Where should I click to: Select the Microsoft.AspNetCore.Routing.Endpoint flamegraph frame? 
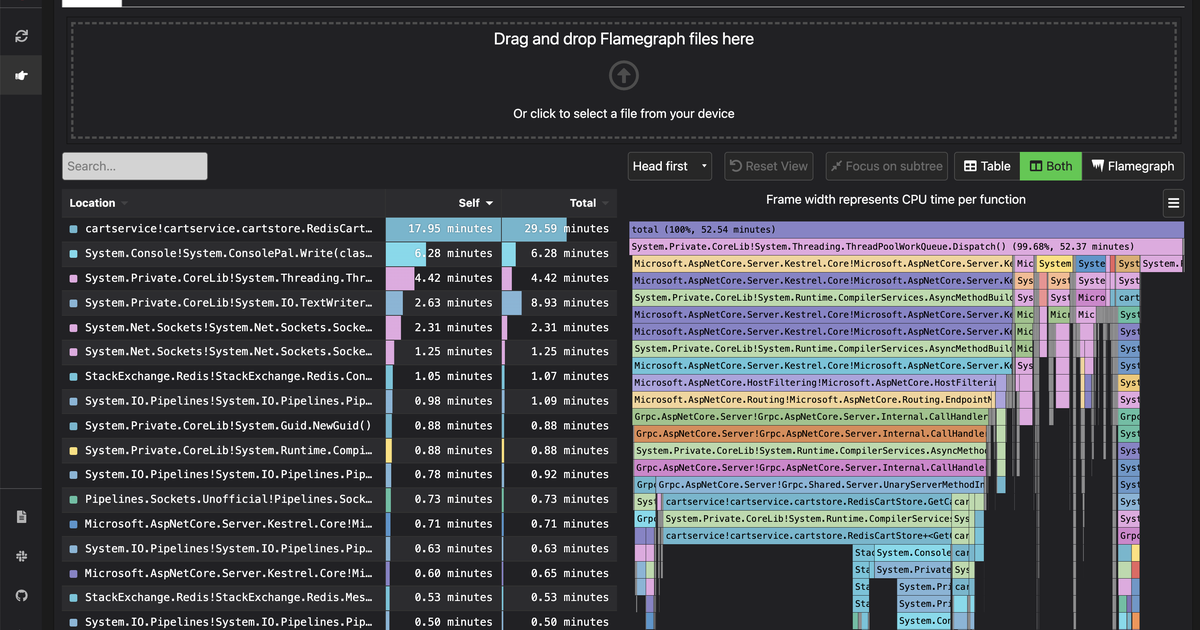tap(812, 400)
